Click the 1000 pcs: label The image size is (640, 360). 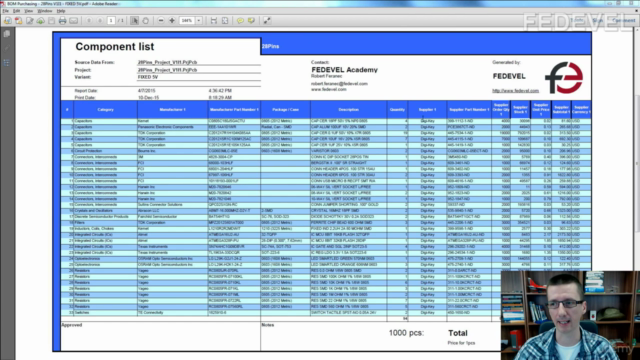[406, 333]
